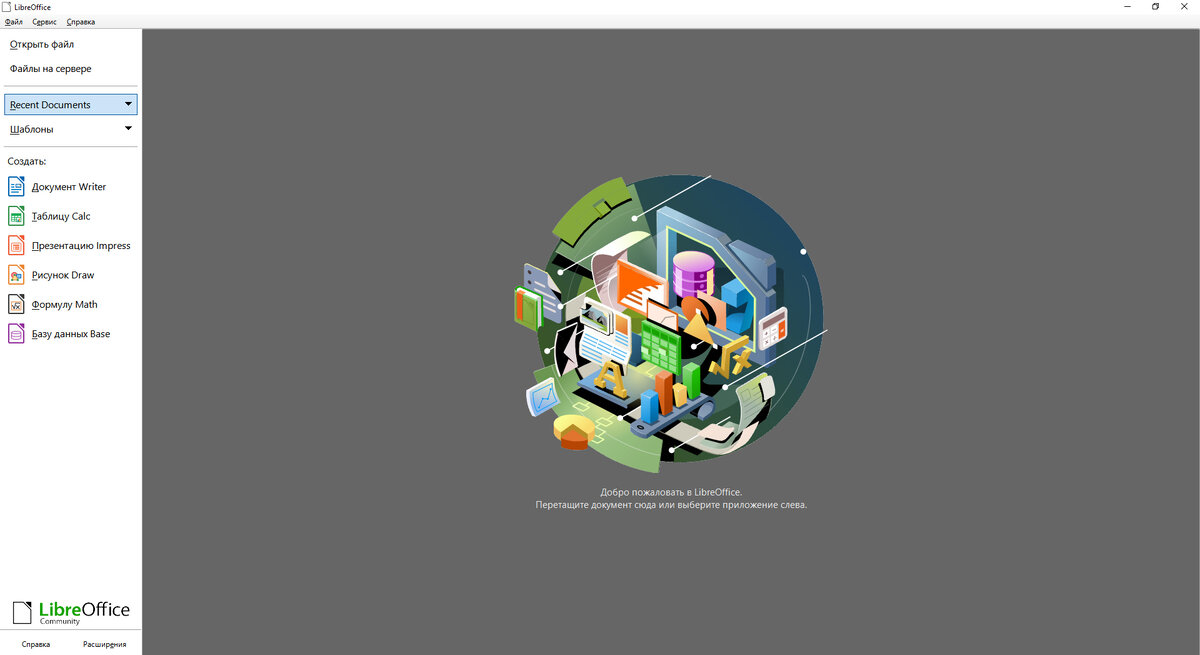Click the Math formula icon
This screenshot has height=655, width=1200.
[x=16, y=304]
